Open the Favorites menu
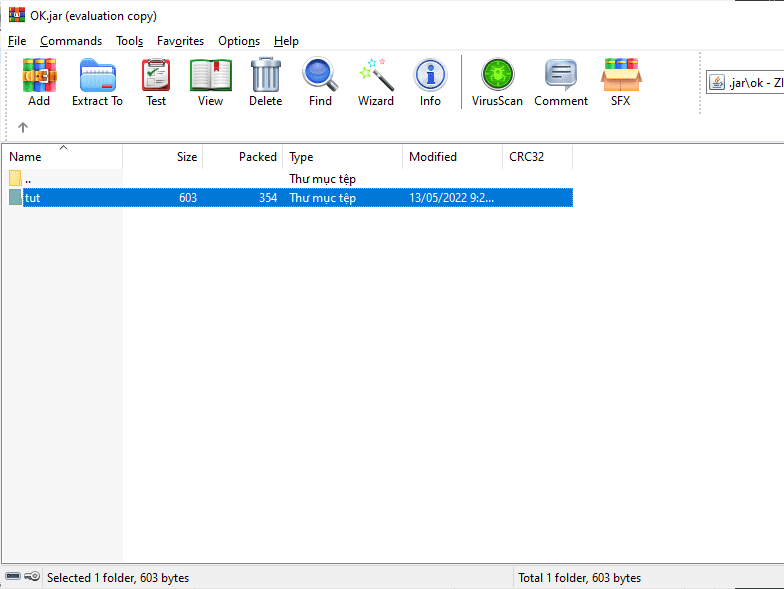 [x=180, y=41]
